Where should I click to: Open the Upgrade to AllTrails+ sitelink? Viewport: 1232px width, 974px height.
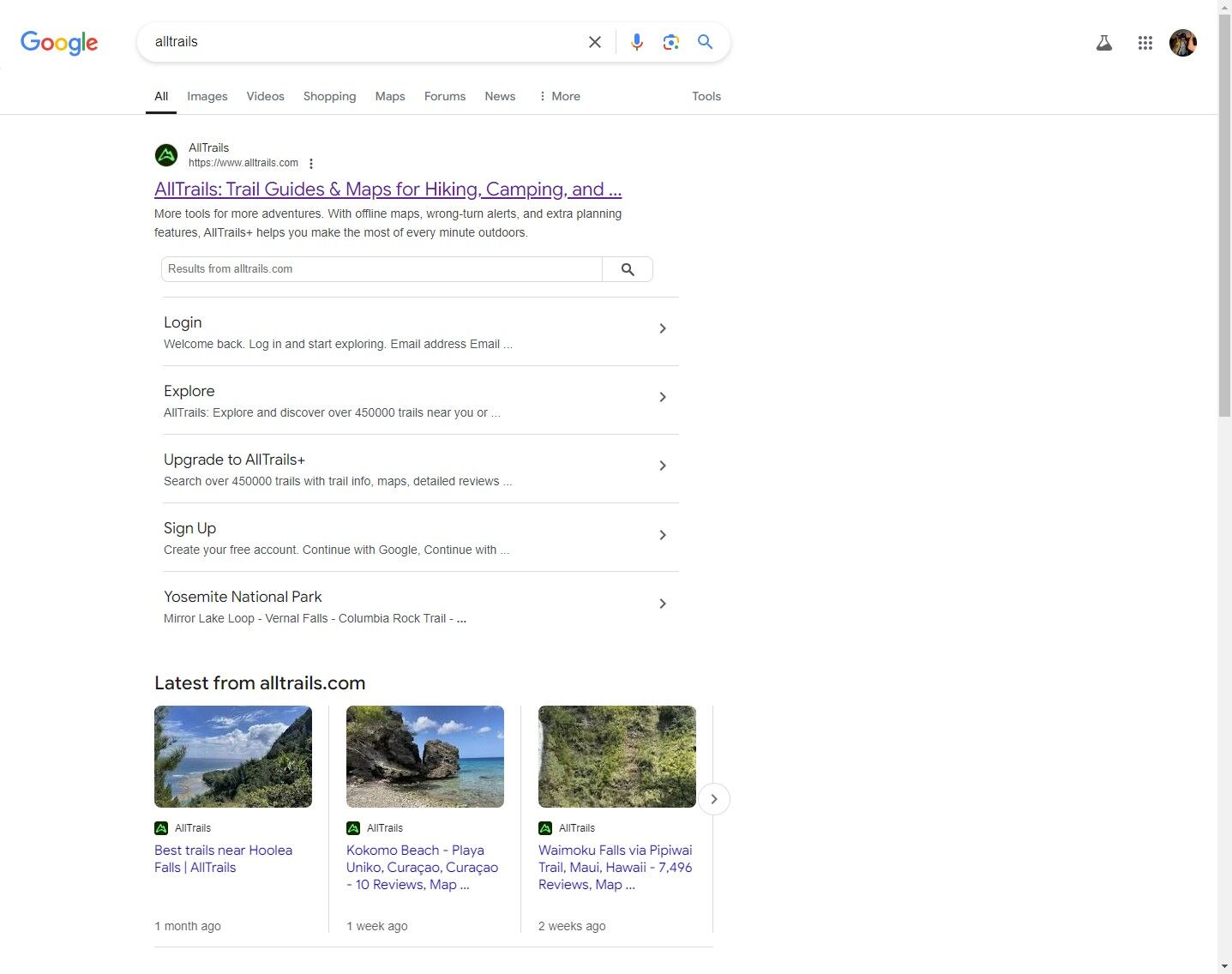coord(234,460)
